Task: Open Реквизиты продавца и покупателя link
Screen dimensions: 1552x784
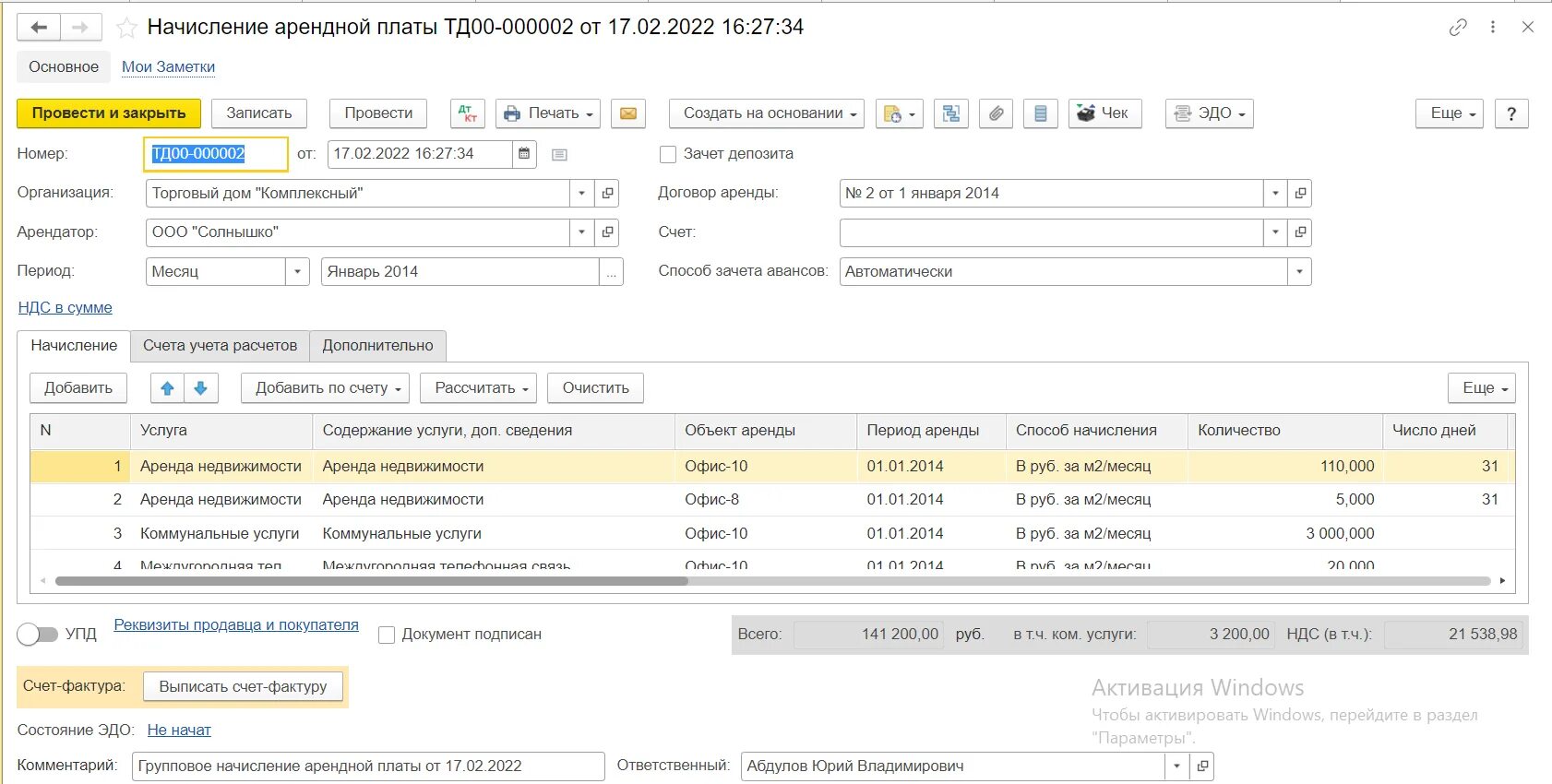Action: (x=236, y=625)
